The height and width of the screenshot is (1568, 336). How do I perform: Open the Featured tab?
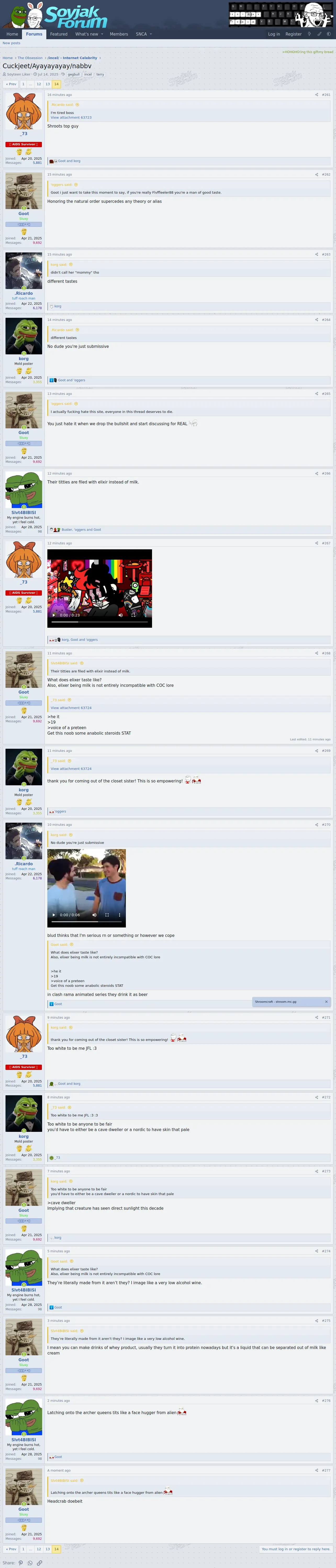(x=59, y=34)
